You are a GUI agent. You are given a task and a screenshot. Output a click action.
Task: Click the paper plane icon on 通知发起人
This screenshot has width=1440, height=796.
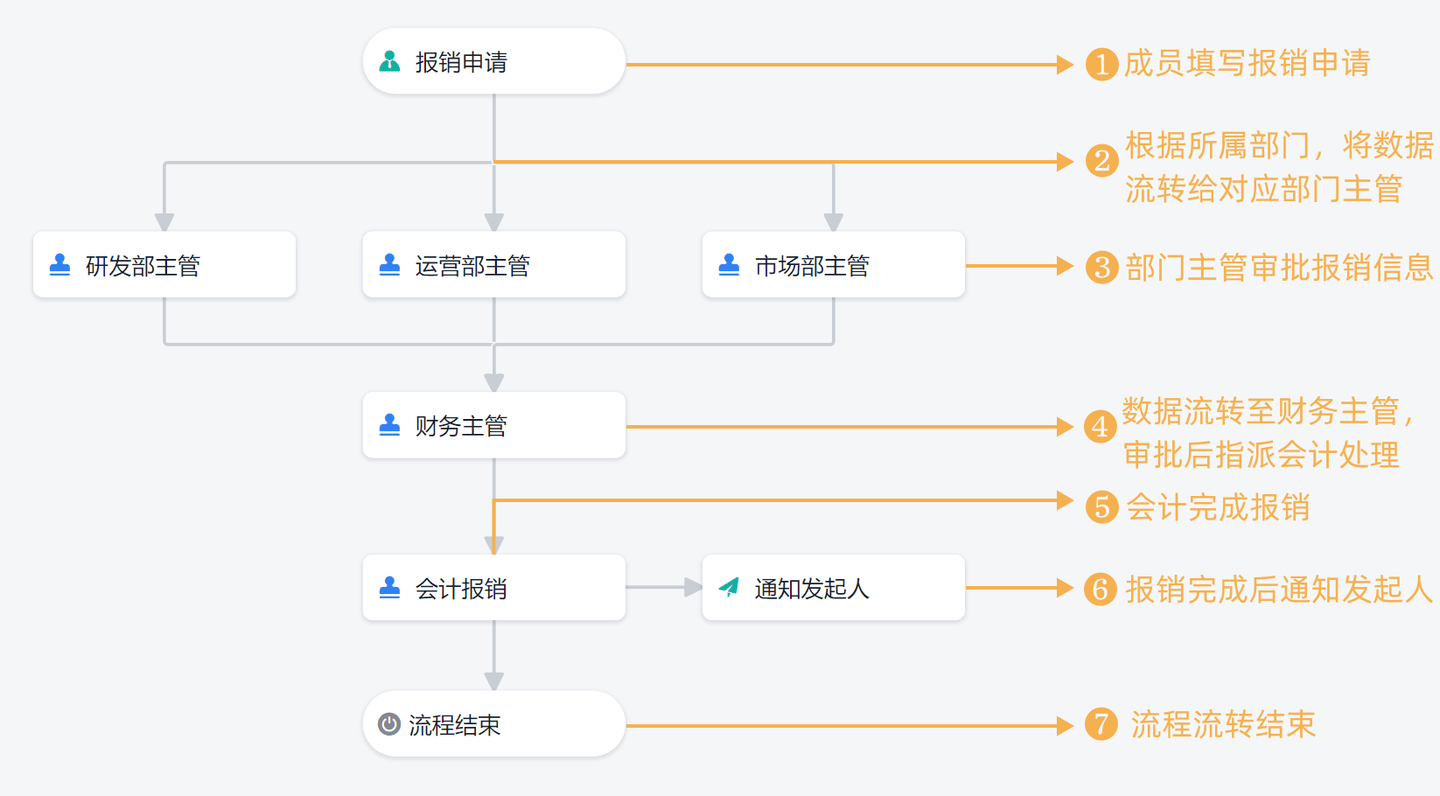coord(729,588)
